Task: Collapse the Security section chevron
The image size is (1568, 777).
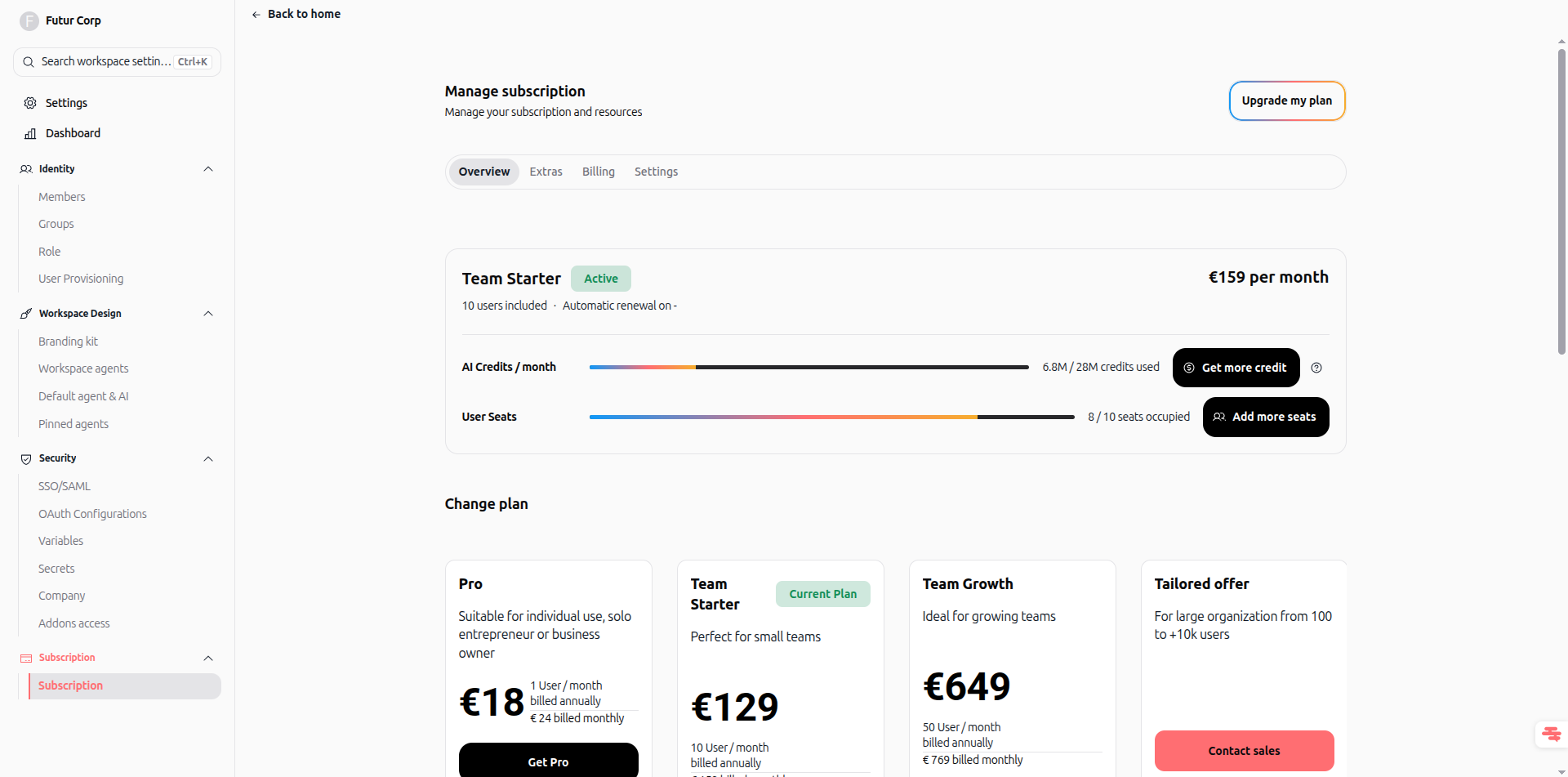Action: [x=208, y=459]
